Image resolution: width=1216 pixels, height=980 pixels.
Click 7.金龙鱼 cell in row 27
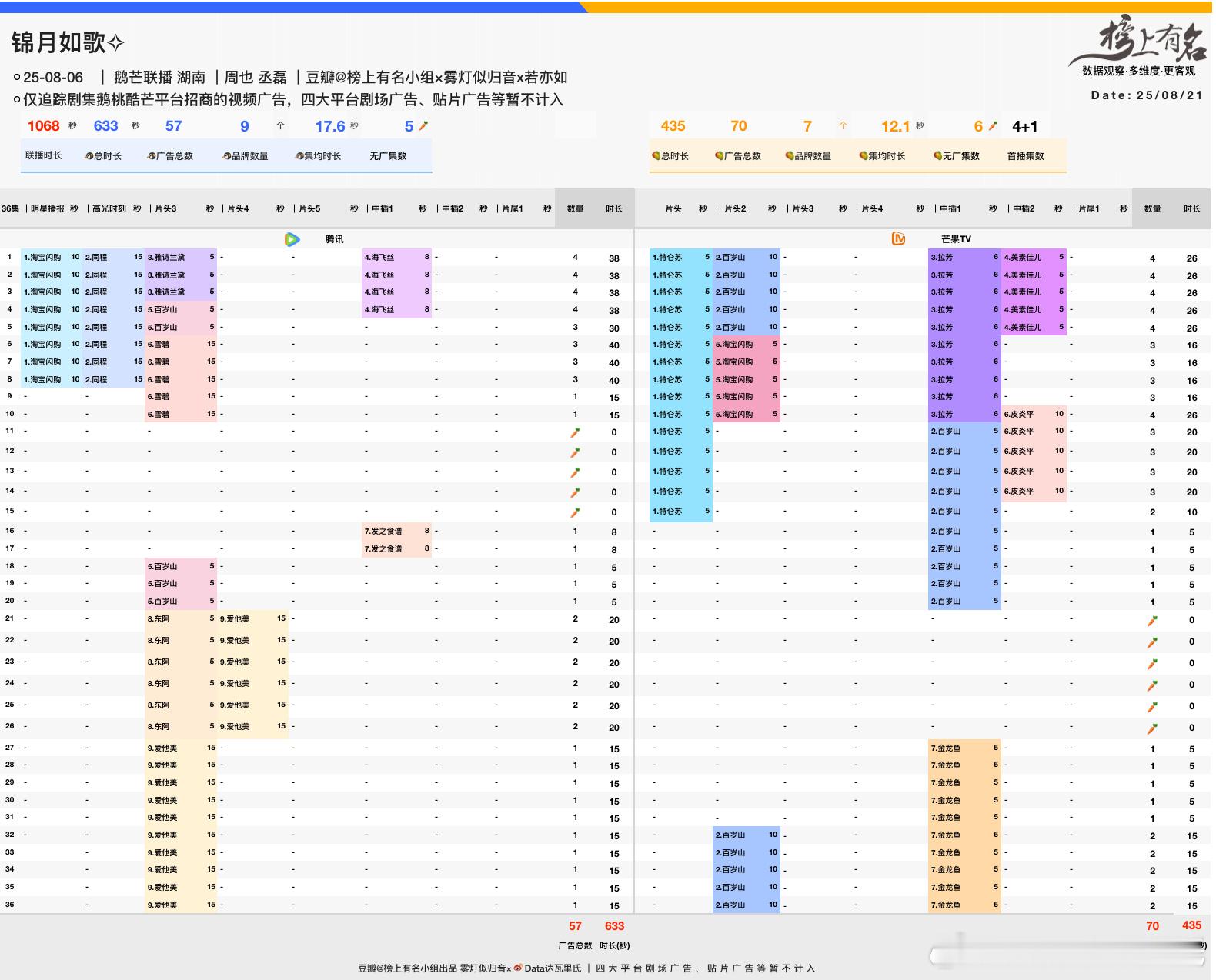tap(965, 747)
